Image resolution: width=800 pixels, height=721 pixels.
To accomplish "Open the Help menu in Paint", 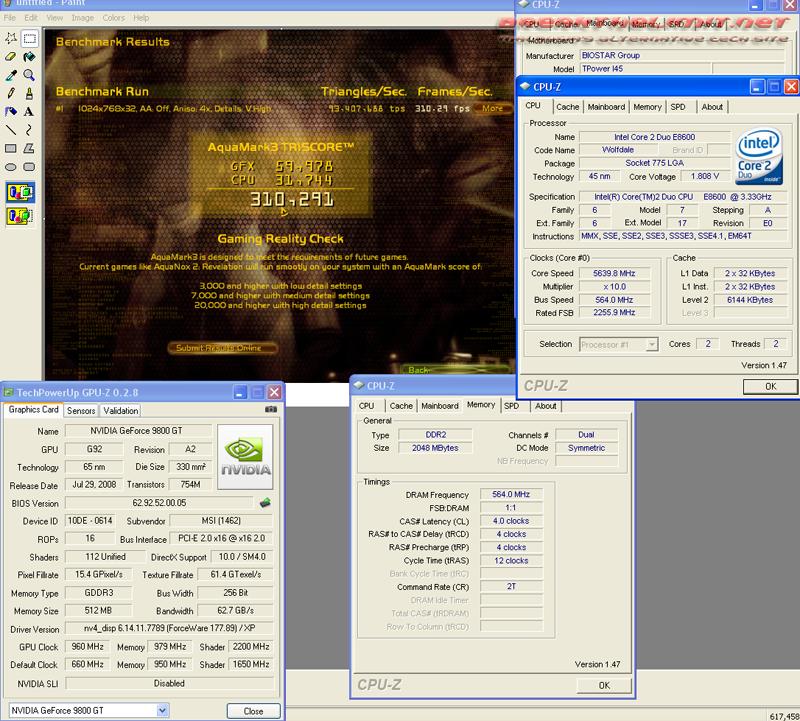I will pos(141,18).
